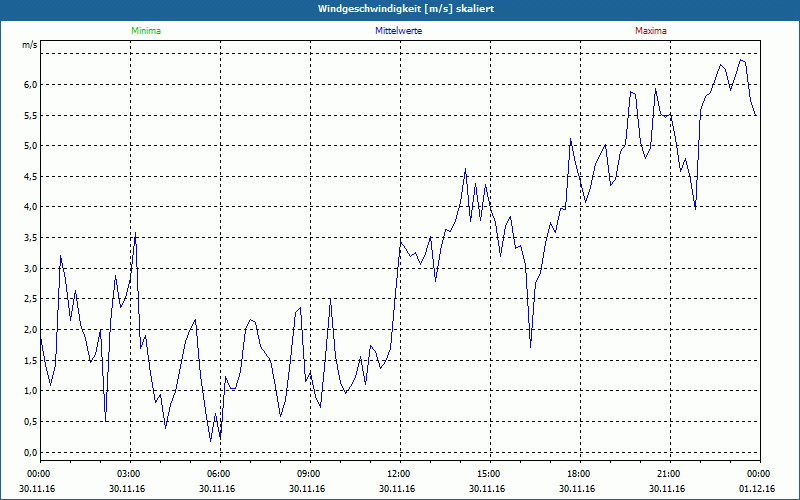
Task: Click the 21:00 time axis label
Action: click(667, 474)
